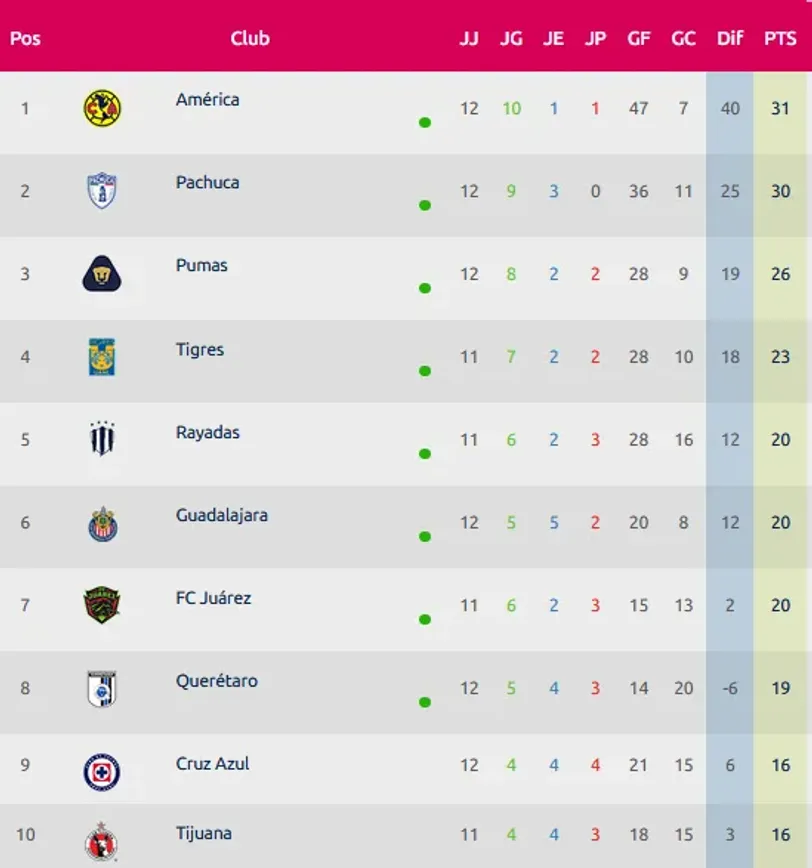The width and height of the screenshot is (812, 868).
Task: Select the FC Juárez logo
Action: pos(102,605)
